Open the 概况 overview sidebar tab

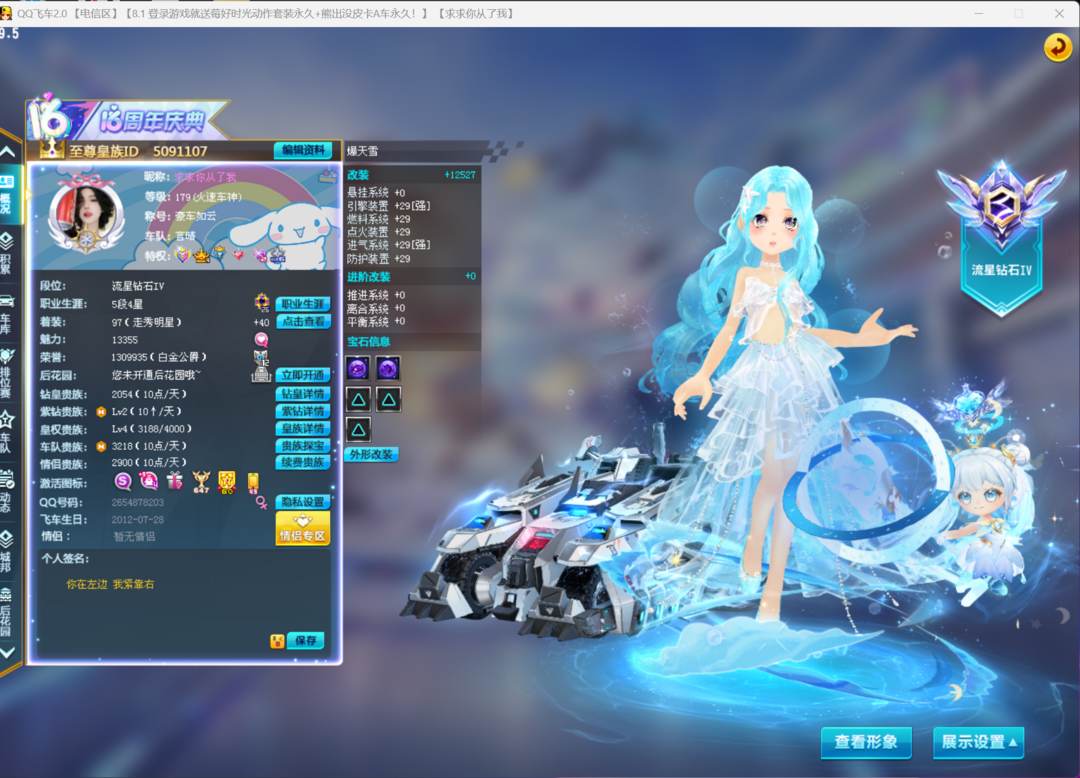[8, 194]
